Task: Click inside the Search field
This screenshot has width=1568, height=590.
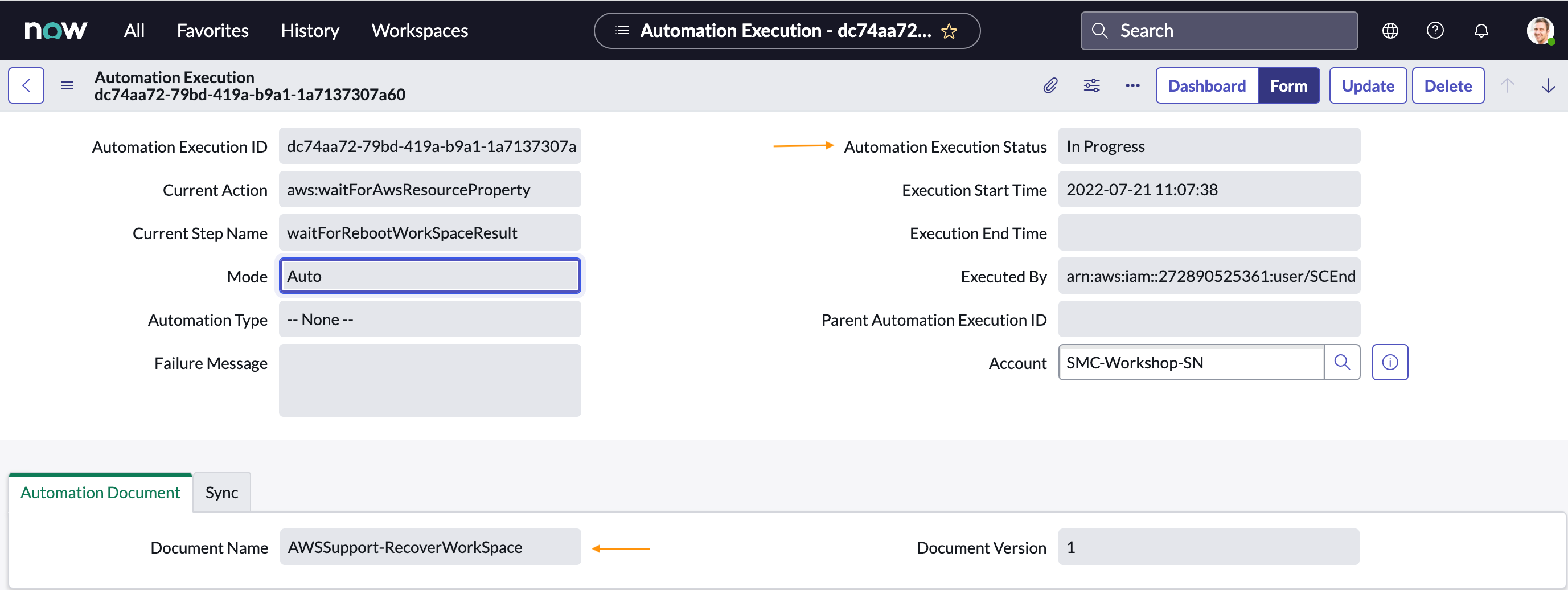Action: [1217, 30]
